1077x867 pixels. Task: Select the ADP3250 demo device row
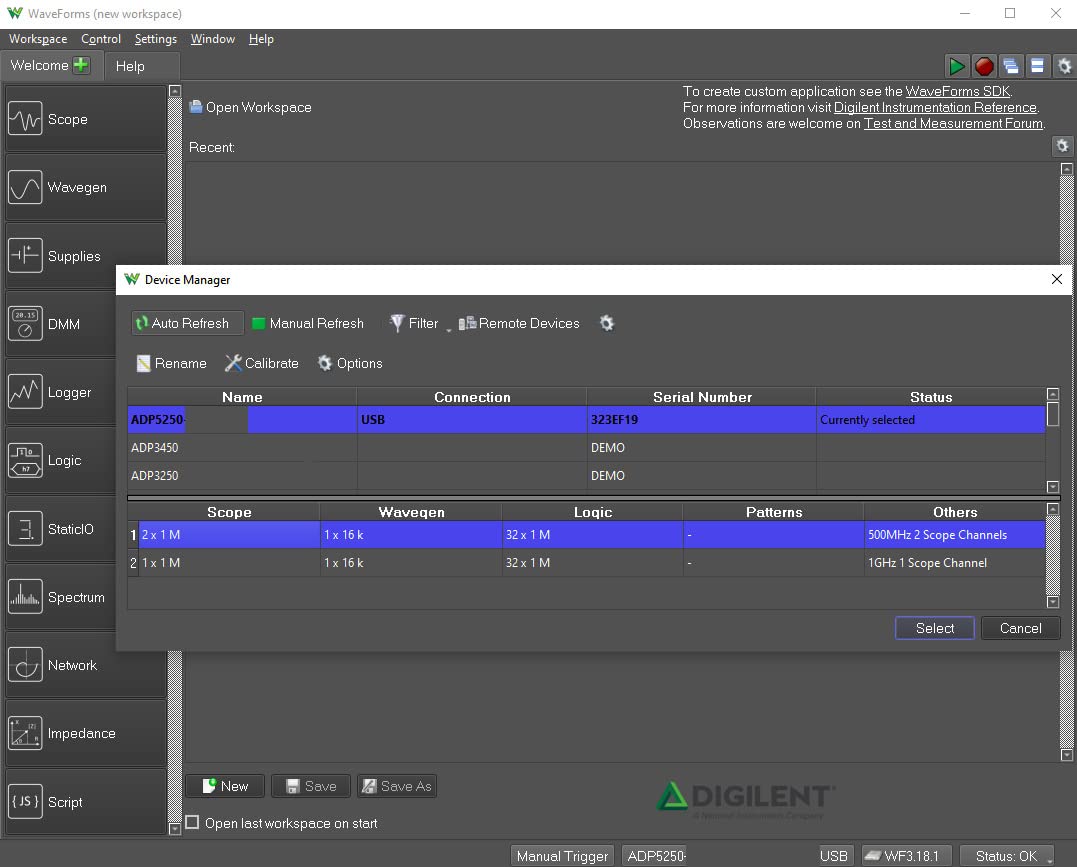(x=586, y=475)
